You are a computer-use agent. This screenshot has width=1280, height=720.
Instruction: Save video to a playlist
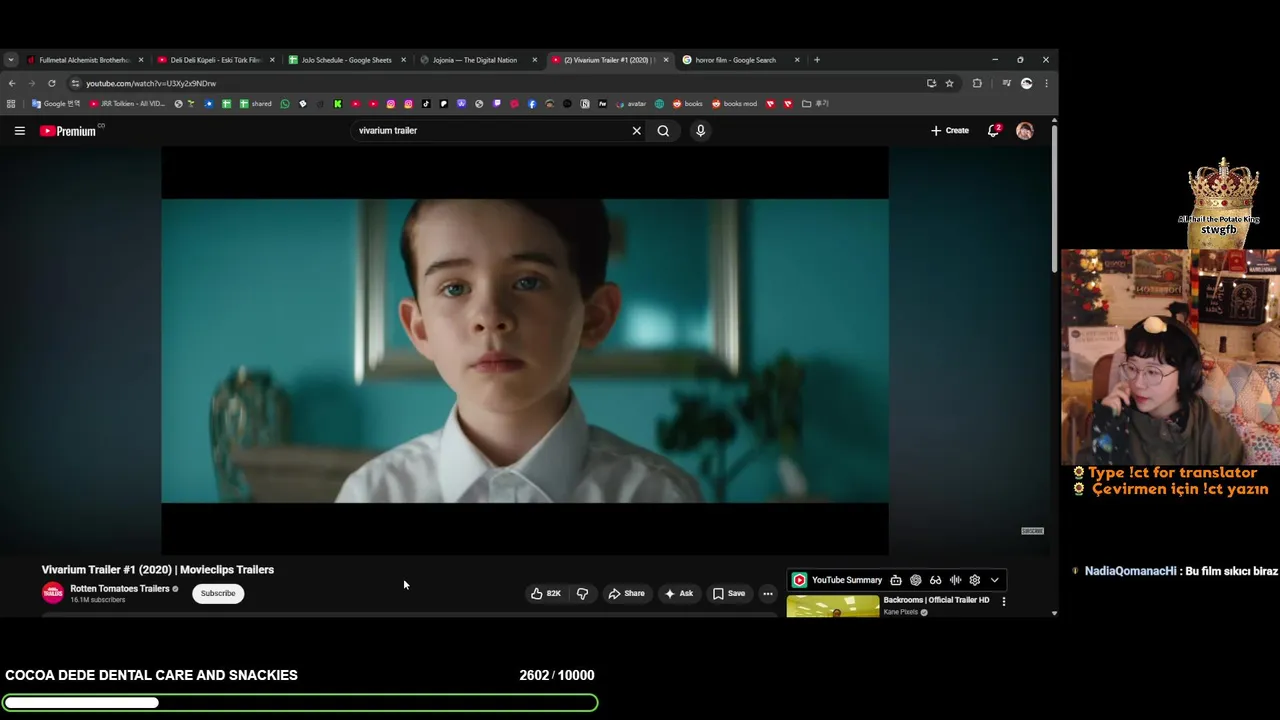[729, 593]
